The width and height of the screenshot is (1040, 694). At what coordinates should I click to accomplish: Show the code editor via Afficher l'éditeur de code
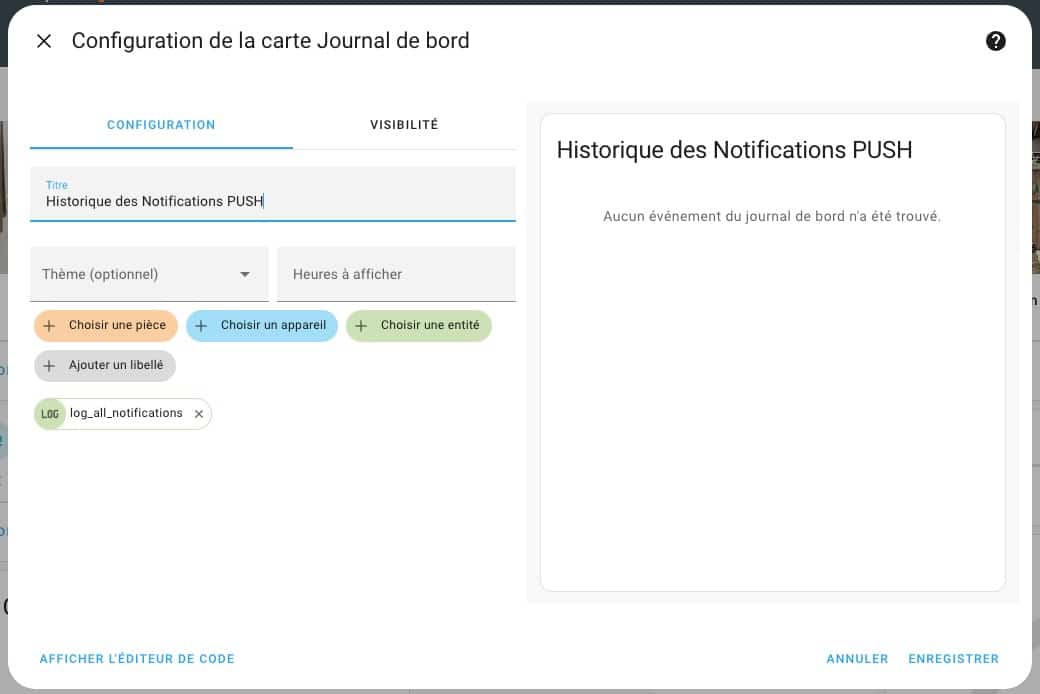click(137, 659)
